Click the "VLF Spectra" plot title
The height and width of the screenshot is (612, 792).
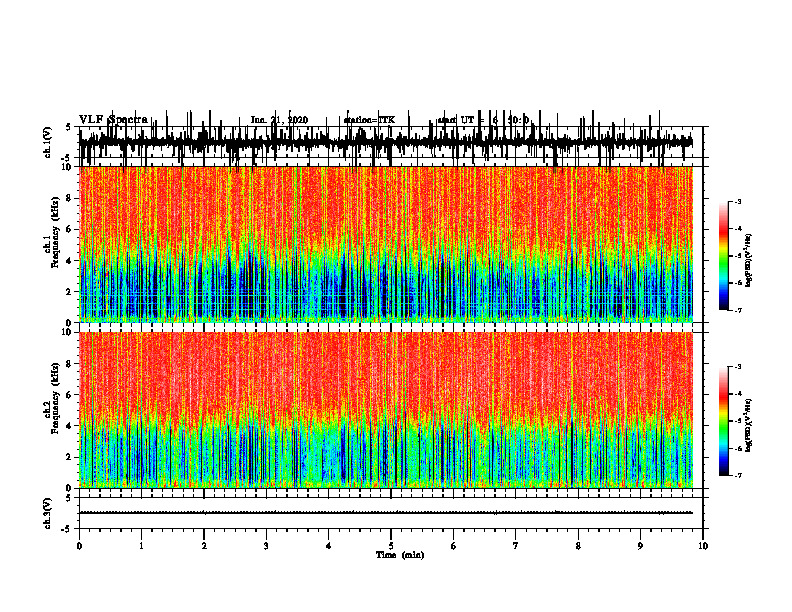point(113,119)
